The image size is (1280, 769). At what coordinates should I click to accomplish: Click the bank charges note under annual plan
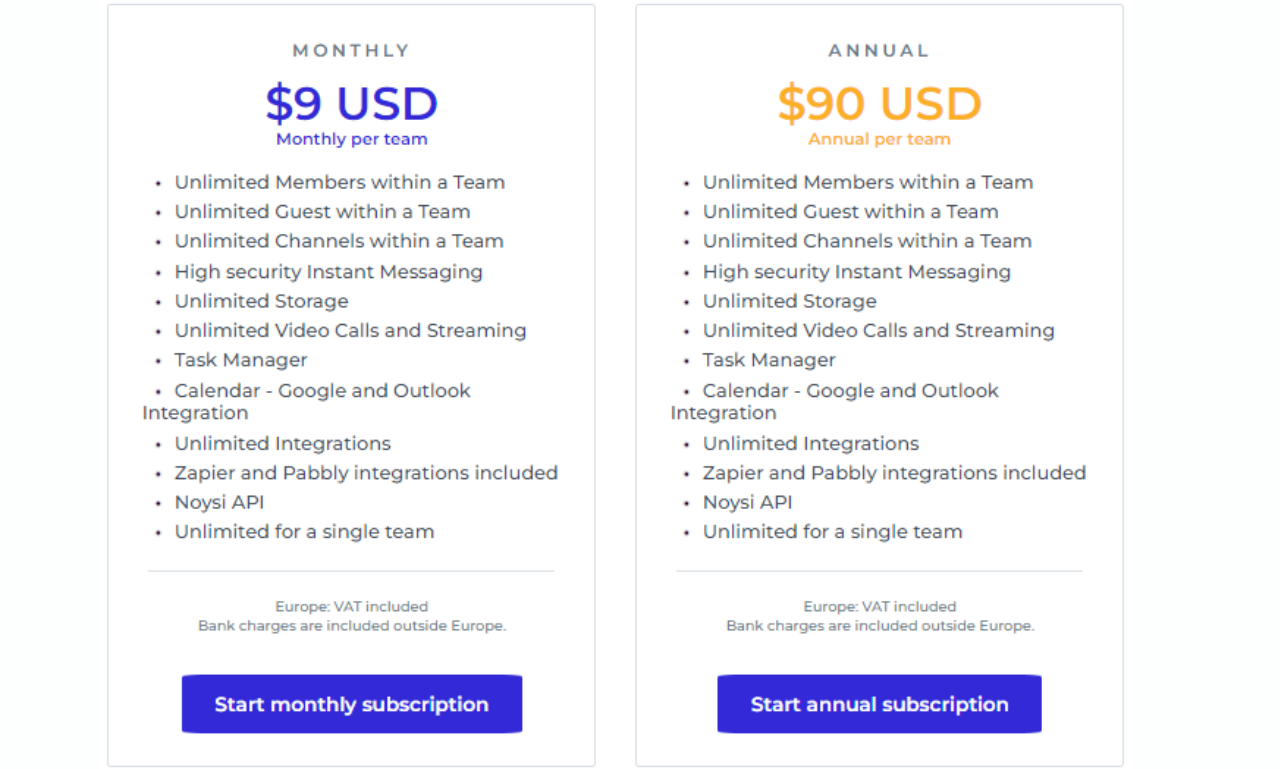pos(880,626)
